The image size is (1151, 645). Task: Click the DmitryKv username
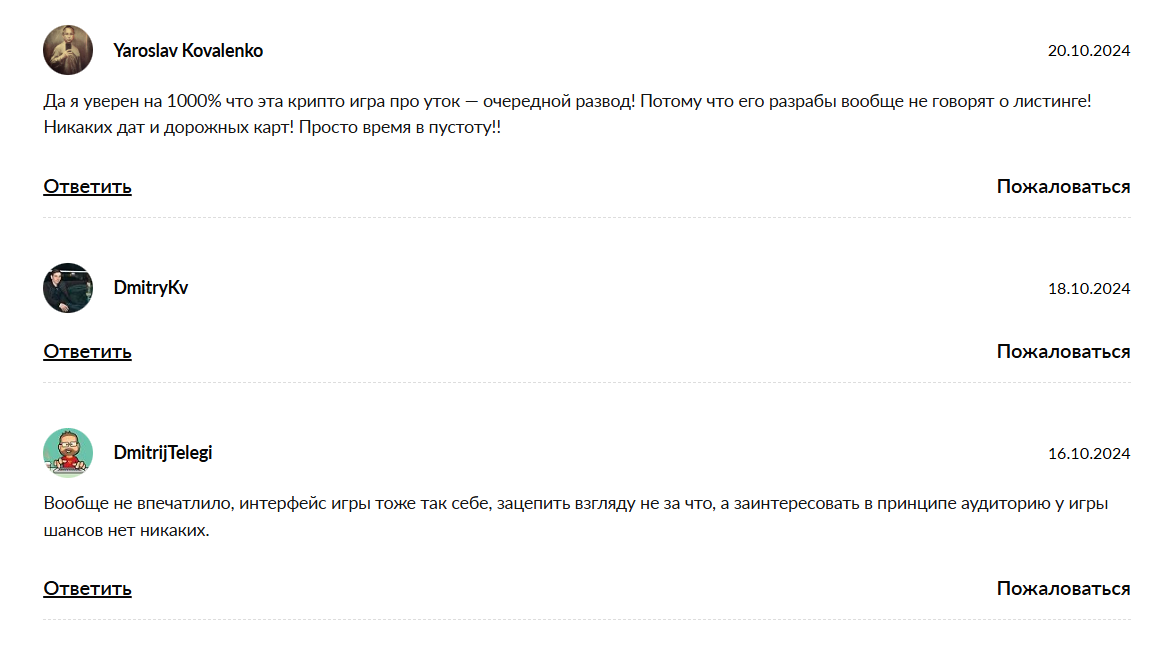coord(151,288)
